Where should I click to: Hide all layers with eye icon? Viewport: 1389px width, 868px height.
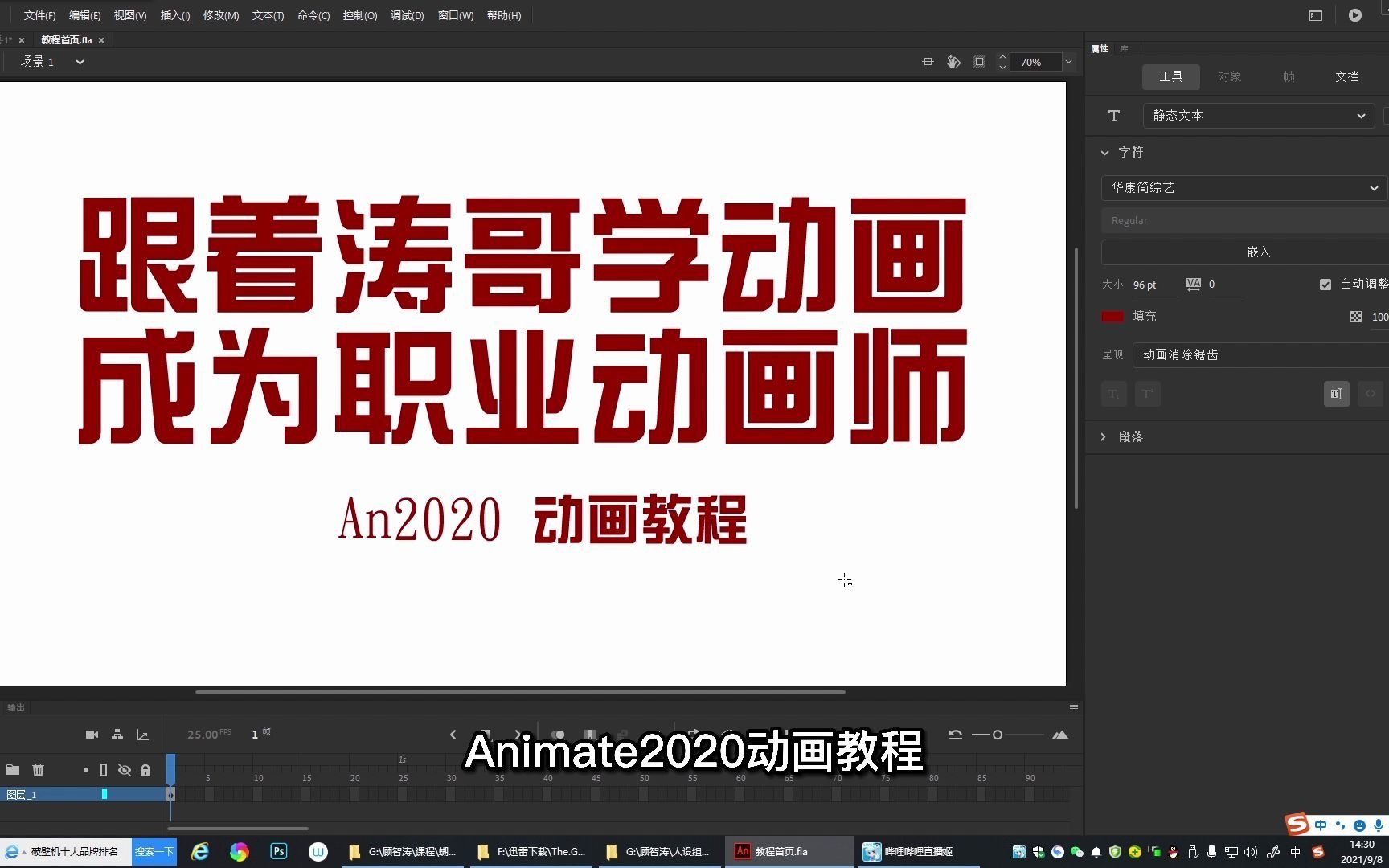point(125,770)
